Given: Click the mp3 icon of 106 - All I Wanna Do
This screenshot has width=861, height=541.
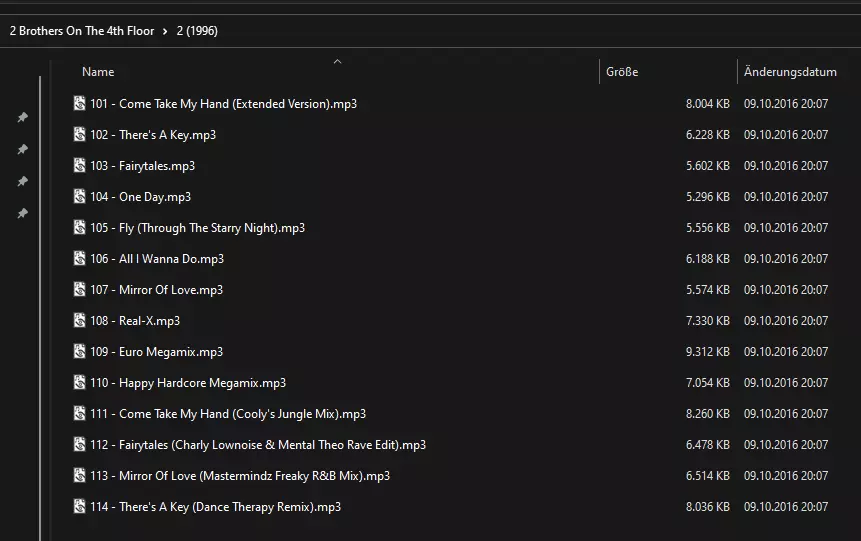Looking at the screenshot, I should click(80, 258).
